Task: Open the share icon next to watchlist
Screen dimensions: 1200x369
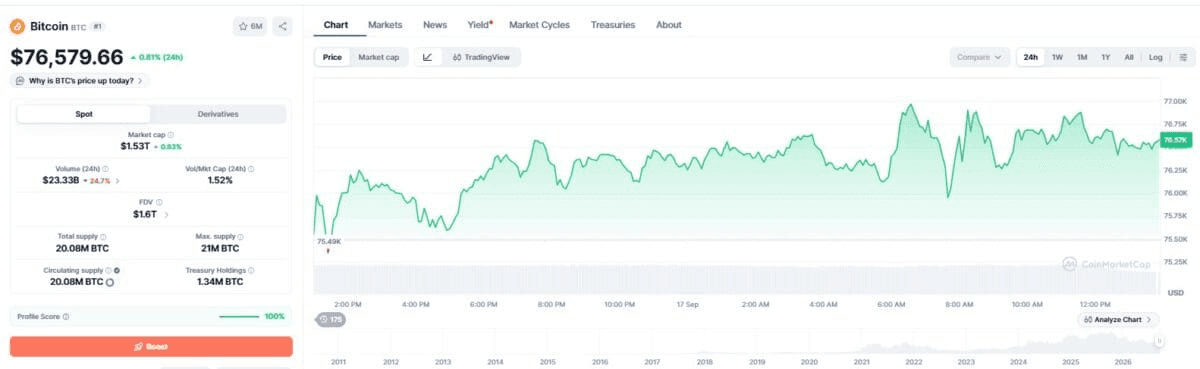Action: [x=282, y=26]
